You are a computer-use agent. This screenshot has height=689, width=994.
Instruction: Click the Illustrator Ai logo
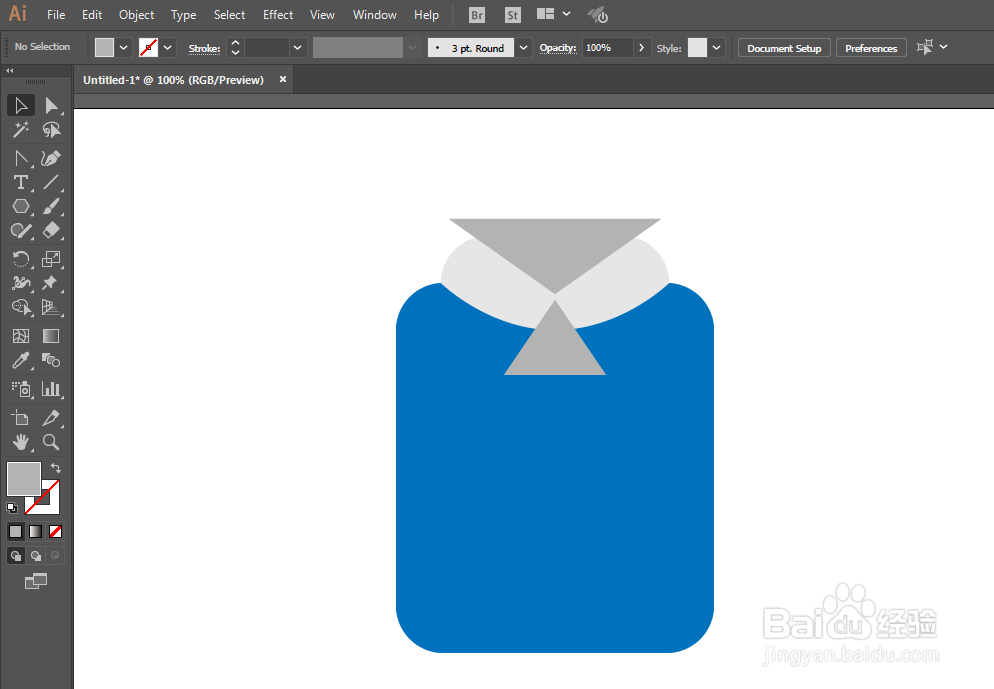click(x=18, y=13)
